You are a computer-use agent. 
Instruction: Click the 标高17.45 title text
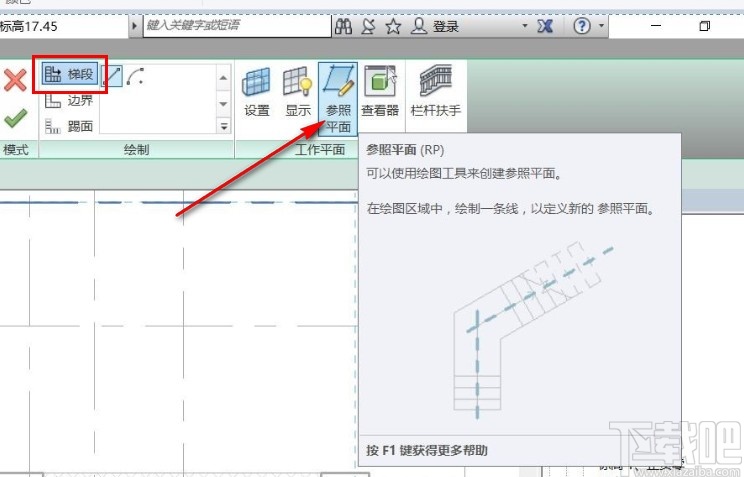(29, 26)
